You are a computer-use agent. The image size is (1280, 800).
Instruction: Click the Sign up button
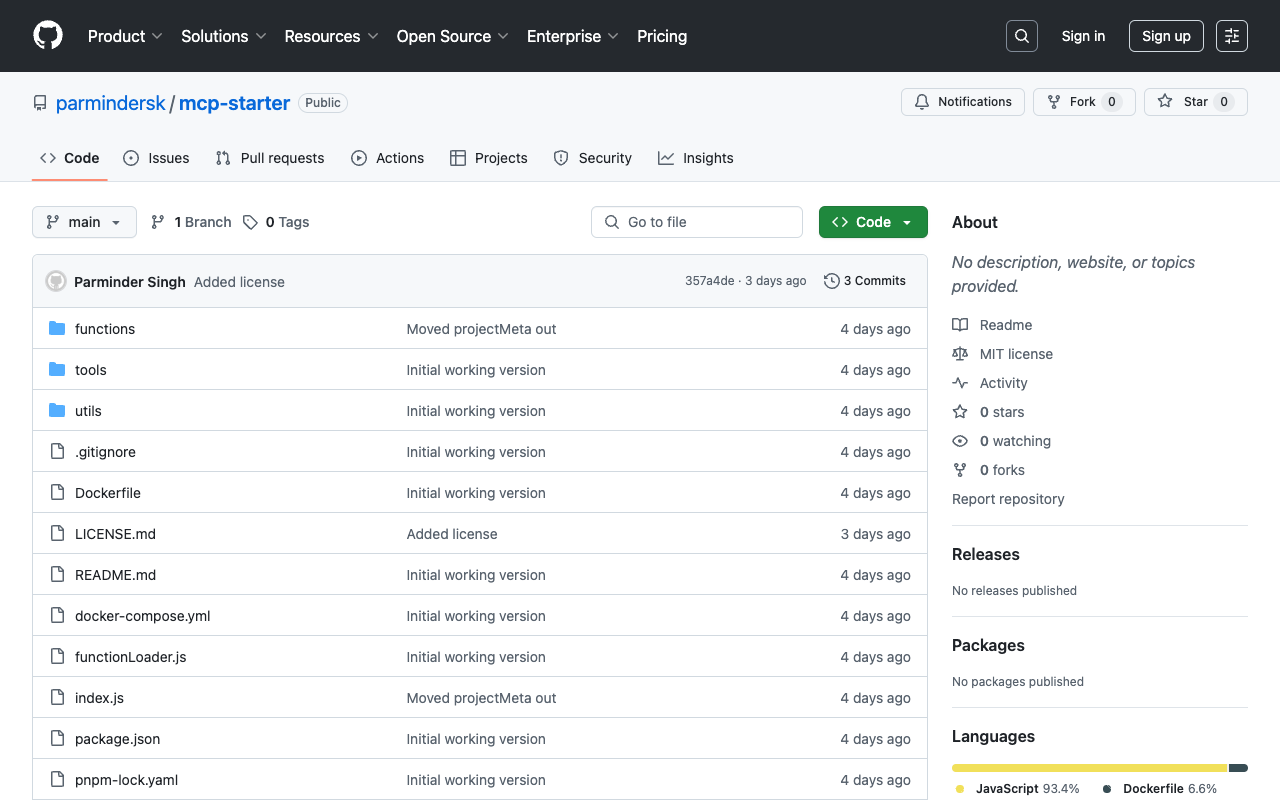pyautogui.click(x=1166, y=36)
